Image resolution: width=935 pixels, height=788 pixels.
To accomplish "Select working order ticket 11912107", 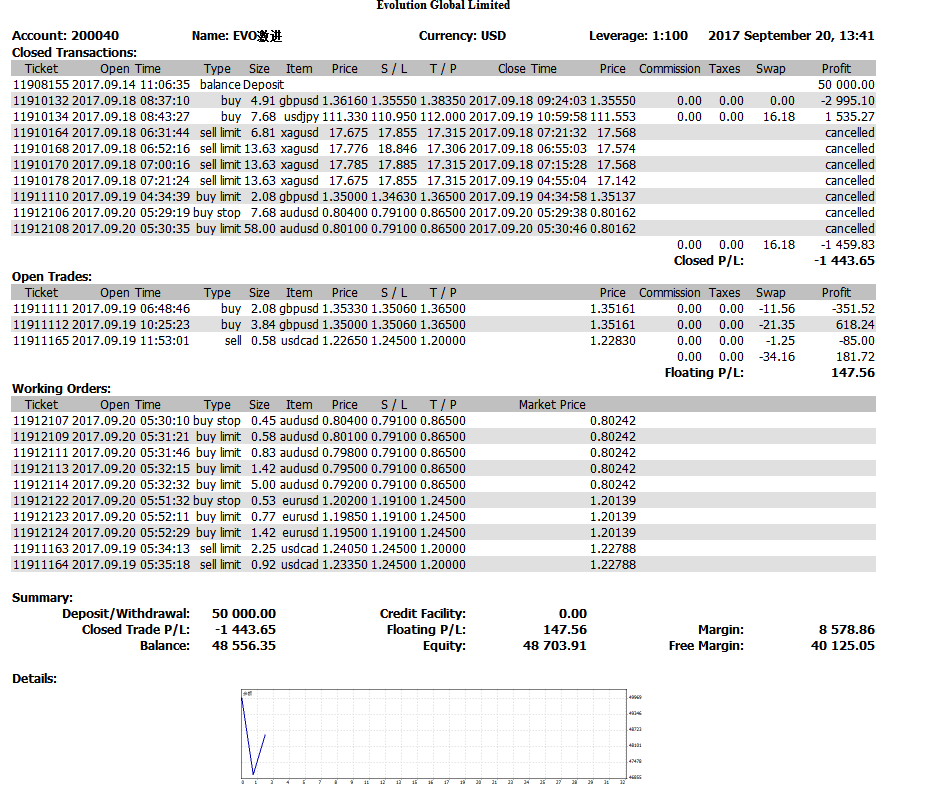I will point(41,421).
